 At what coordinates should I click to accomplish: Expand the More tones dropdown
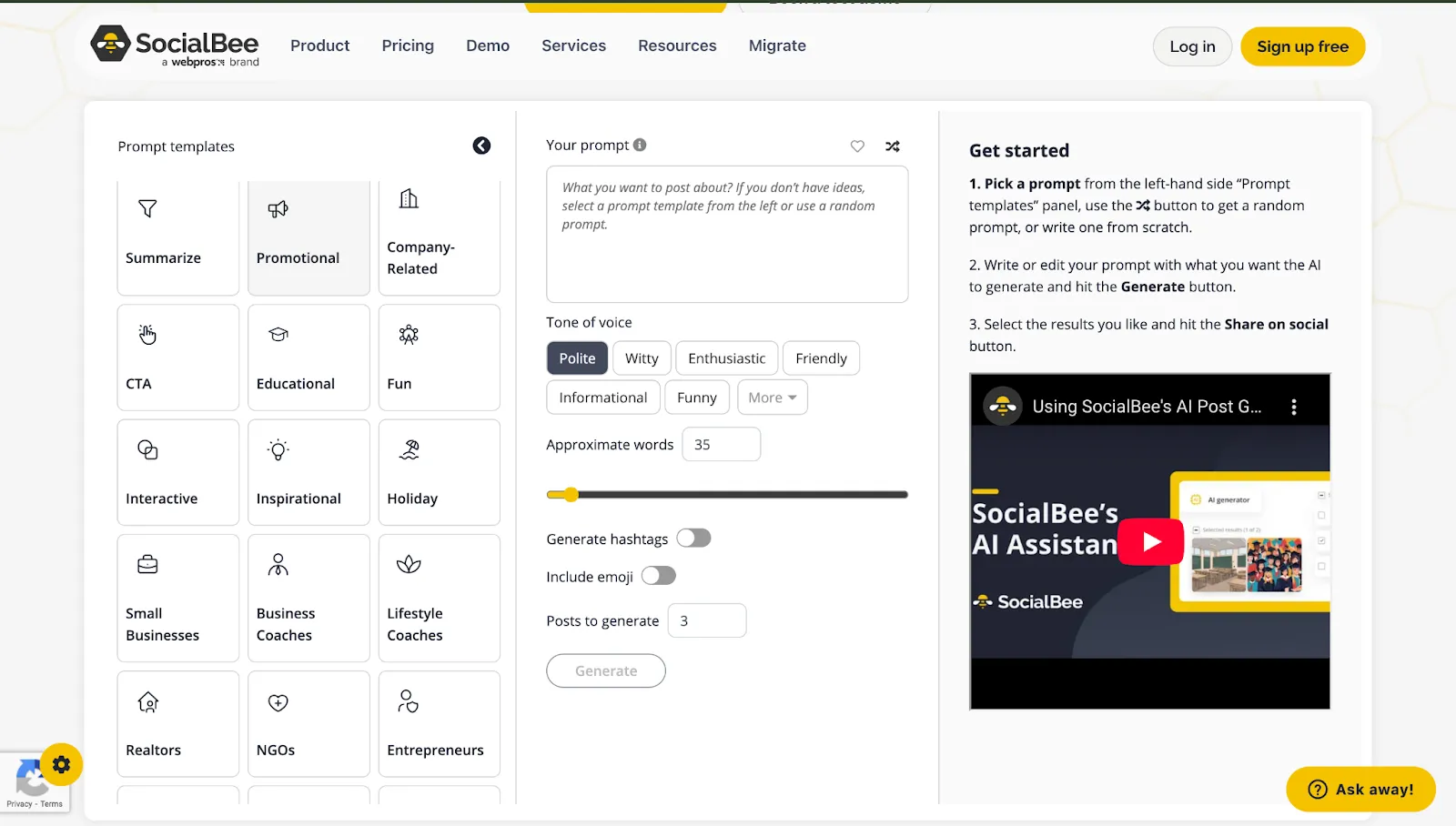tap(772, 398)
